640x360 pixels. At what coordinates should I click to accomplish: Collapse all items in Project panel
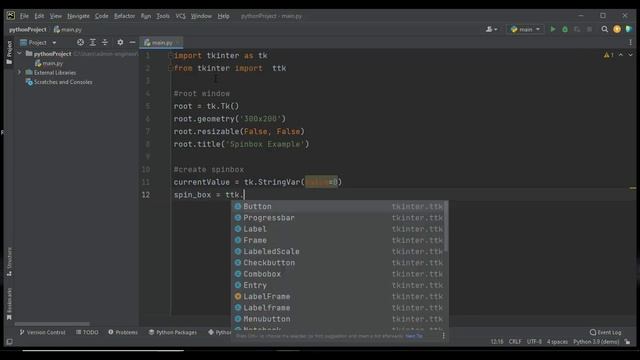[105, 42]
